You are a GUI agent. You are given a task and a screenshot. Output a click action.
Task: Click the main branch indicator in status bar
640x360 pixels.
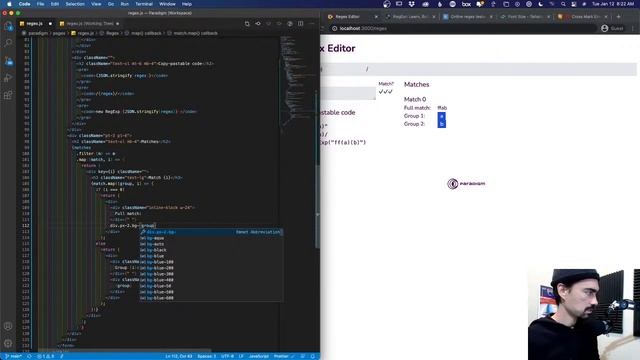(13, 356)
